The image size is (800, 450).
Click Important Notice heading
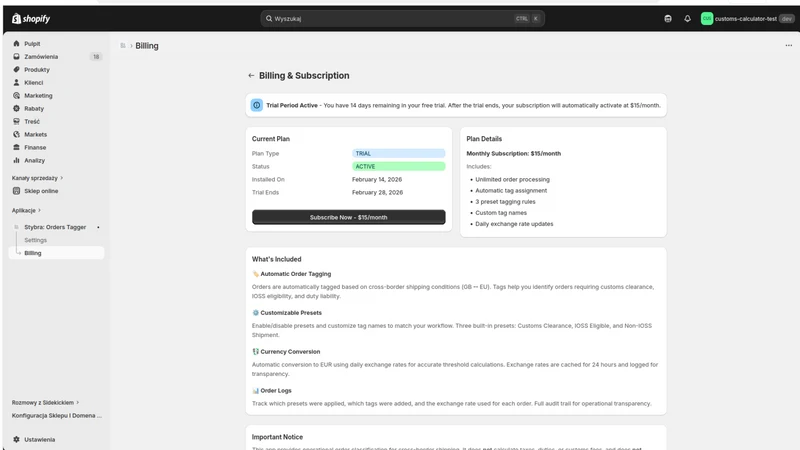(x=277, y=437)
